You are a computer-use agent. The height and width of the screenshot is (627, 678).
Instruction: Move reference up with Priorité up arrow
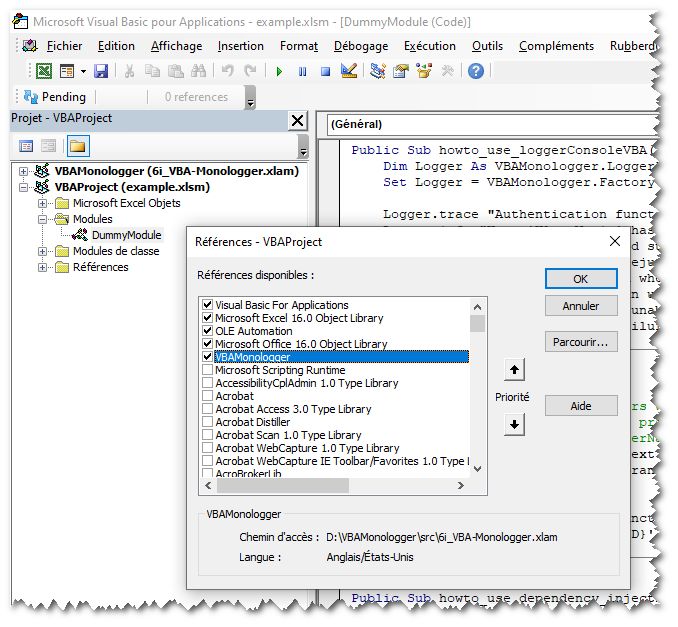[514, 370]
